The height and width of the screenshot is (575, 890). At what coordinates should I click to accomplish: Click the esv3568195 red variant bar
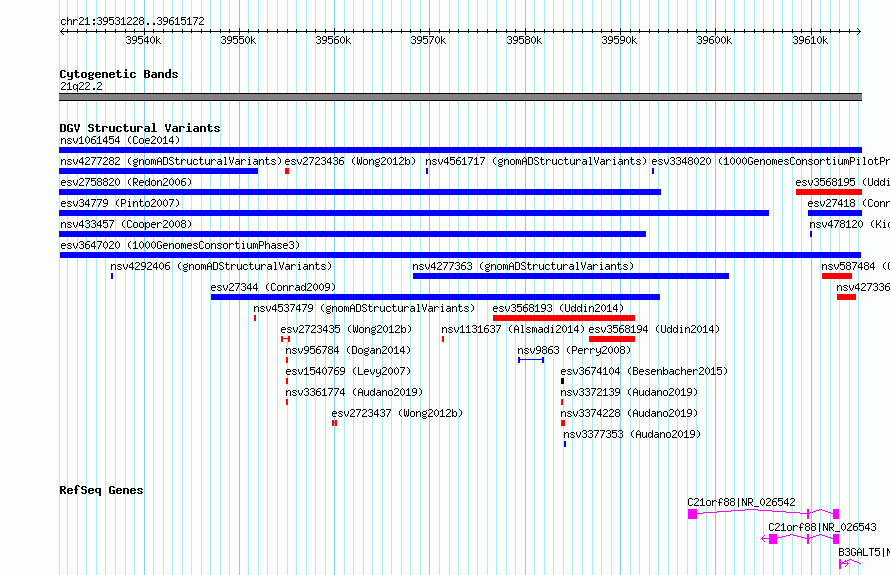(x=829, y=192)
